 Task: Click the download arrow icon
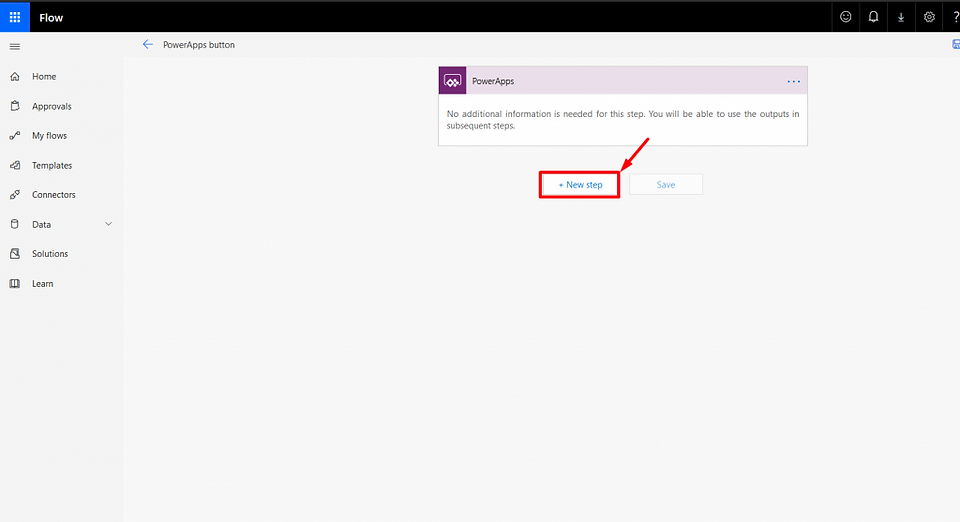(901, 17)
